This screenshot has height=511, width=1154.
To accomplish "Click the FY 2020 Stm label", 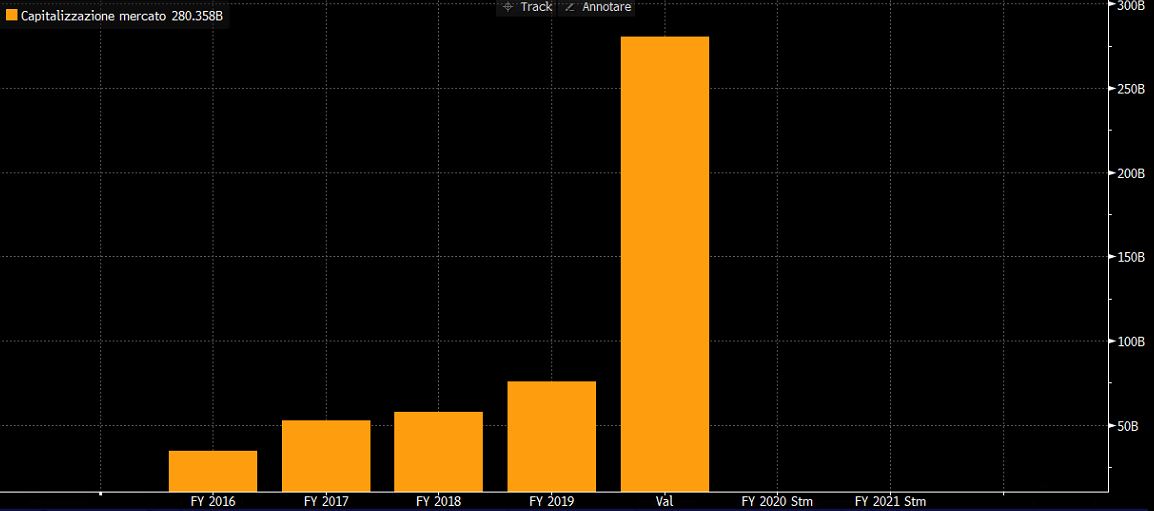I will 777,501.
